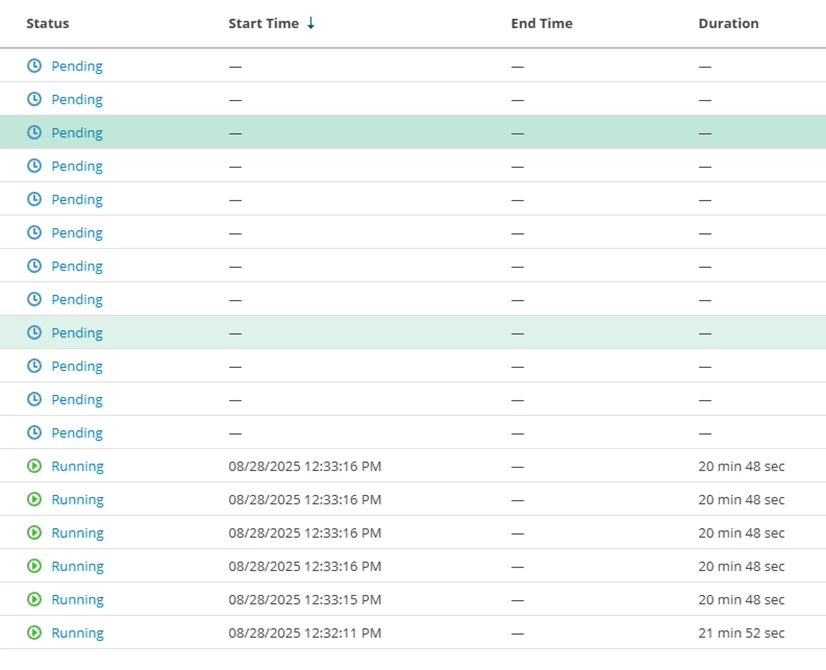
Task: Click the play icon of the topmost Running row
Action: (x=34, y=466)
